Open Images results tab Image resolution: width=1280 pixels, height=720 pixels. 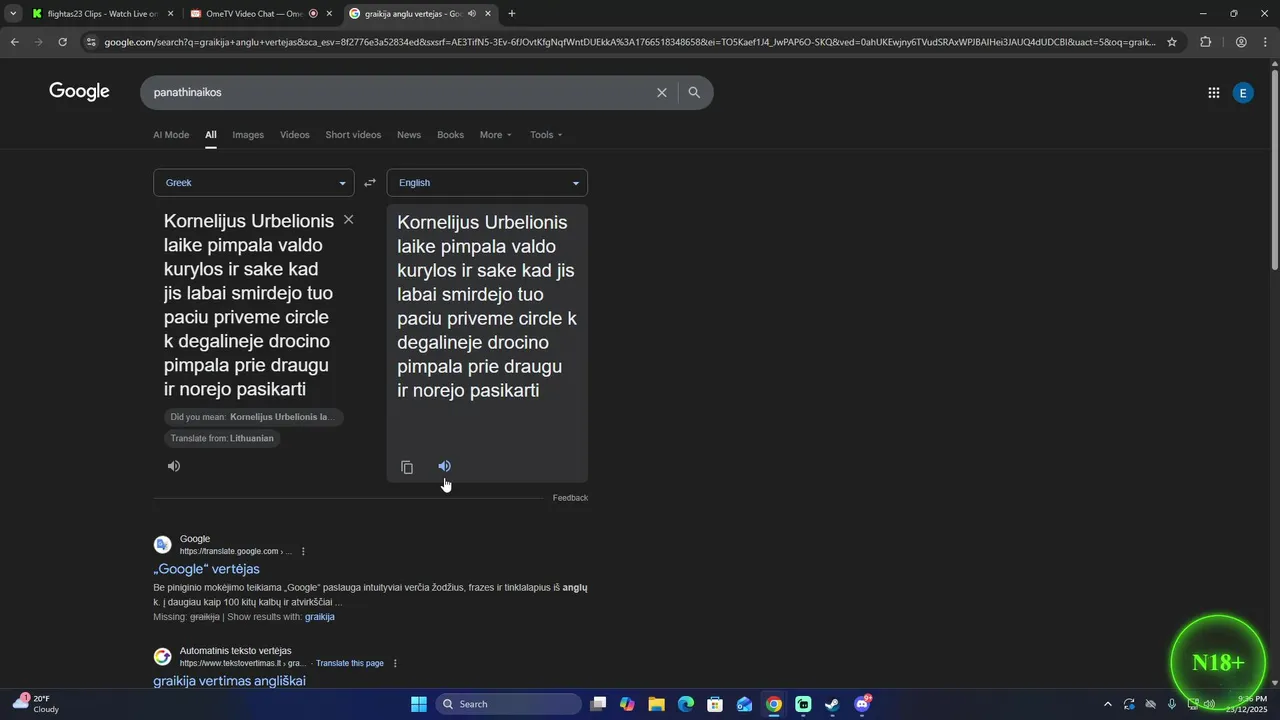248,135
